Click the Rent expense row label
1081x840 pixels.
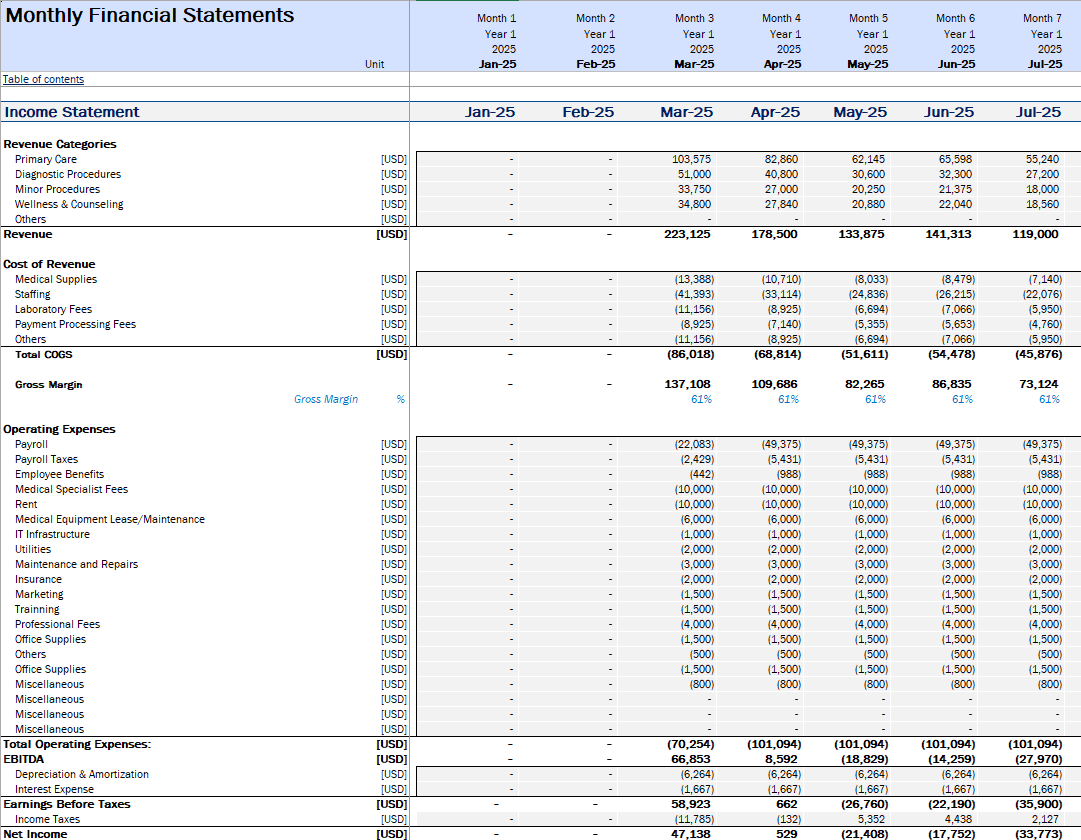click(26, 505)
